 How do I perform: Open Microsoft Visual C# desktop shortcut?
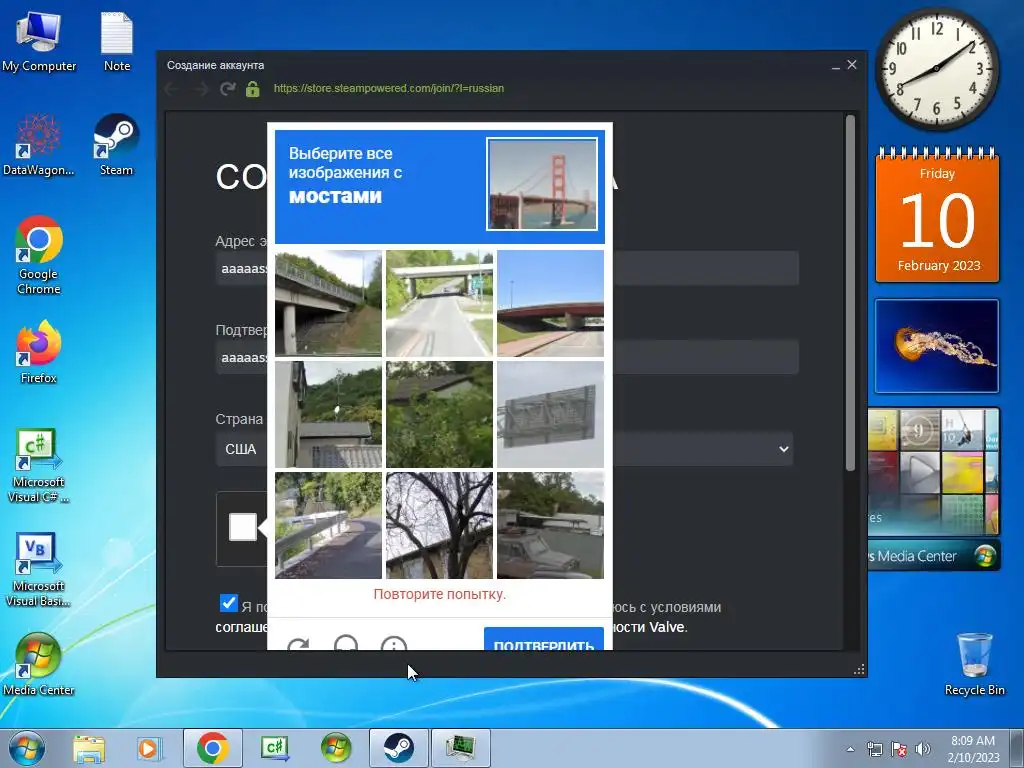pos(39,466)
